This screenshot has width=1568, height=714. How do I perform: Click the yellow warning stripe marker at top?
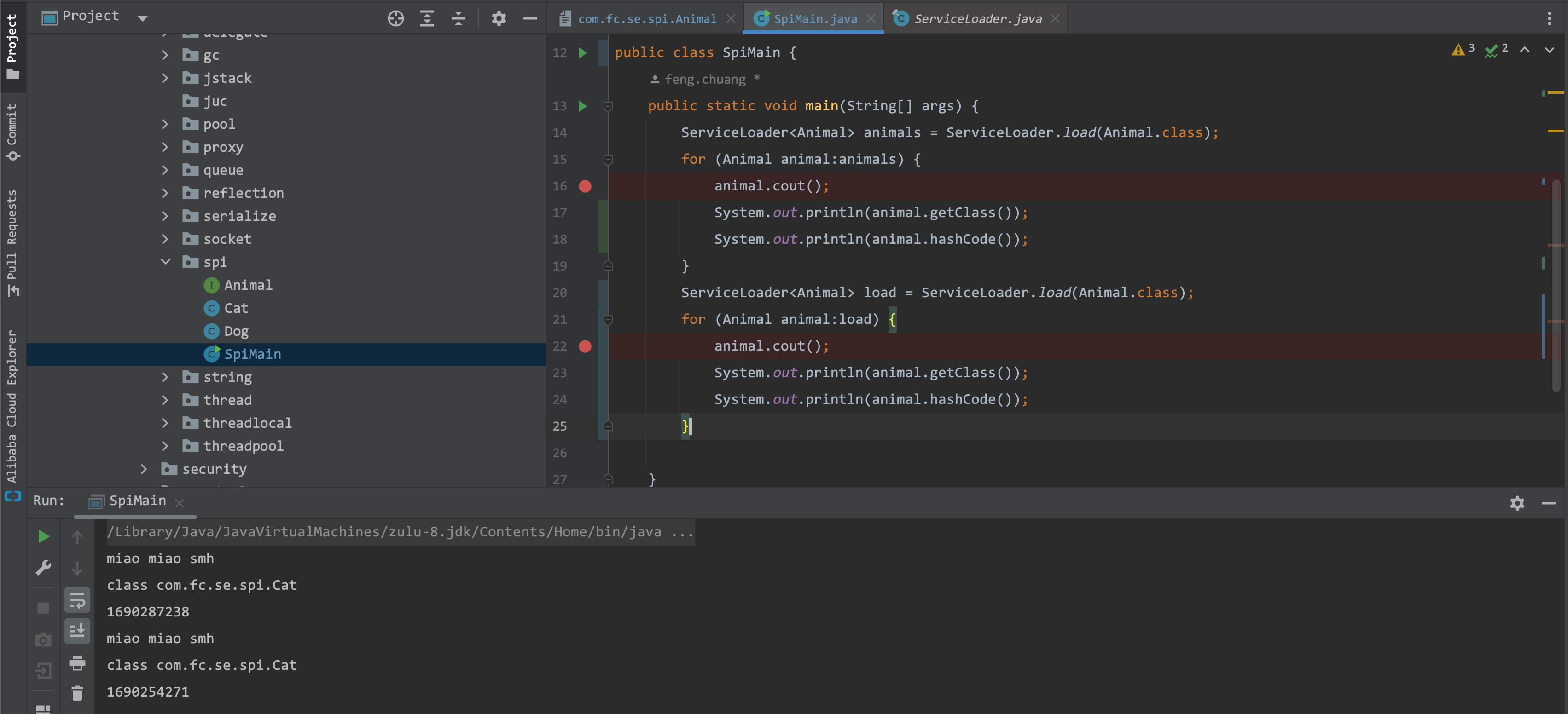click(x=1555, y=92)
